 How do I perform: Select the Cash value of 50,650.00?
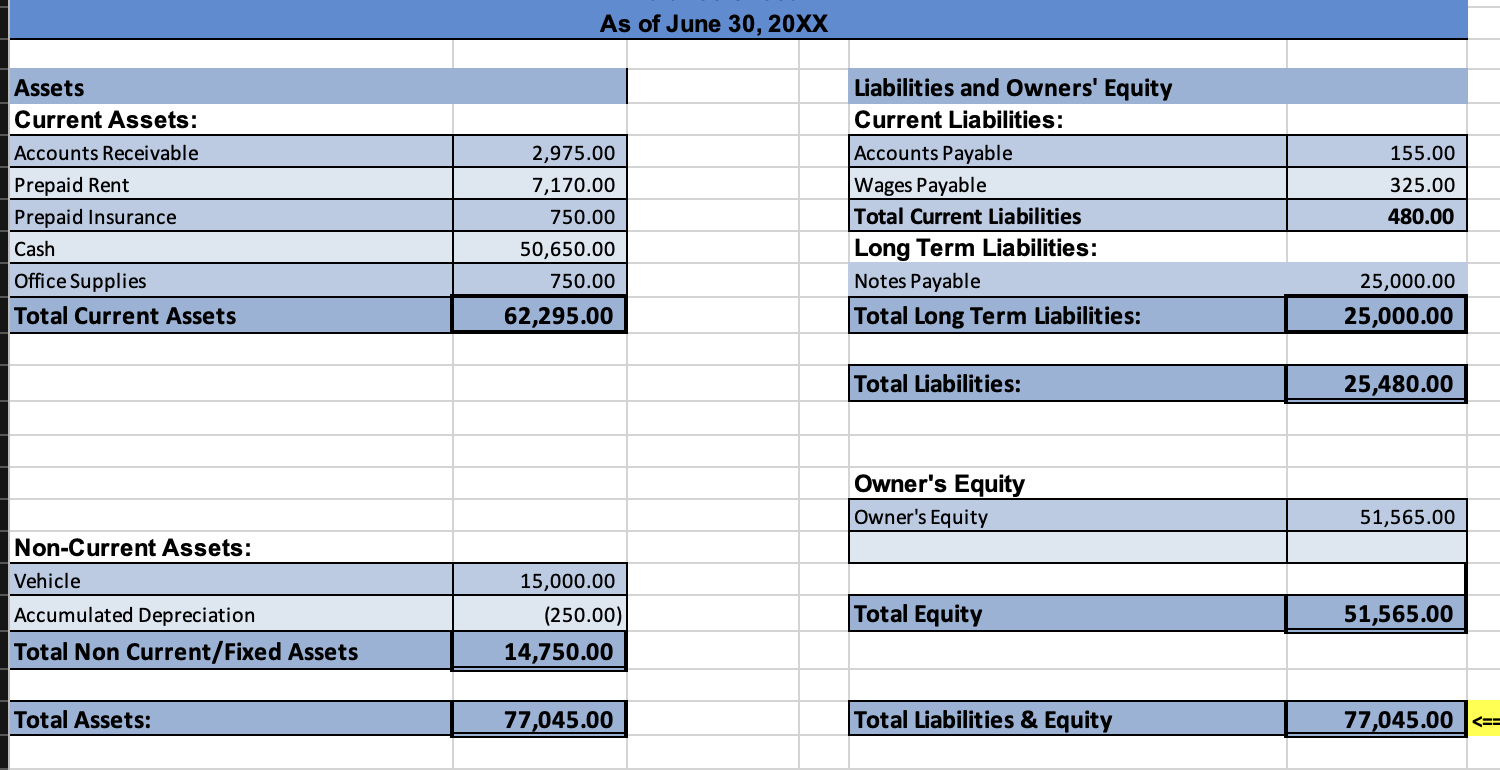pyautogui.click(x=540, y=248)
